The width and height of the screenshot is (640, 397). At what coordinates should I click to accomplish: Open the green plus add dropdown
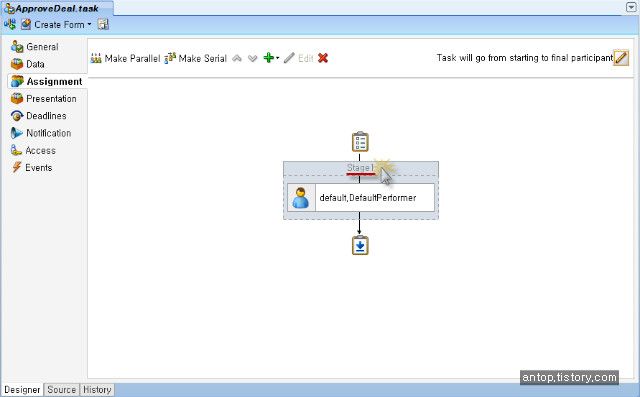pos(271,58)
